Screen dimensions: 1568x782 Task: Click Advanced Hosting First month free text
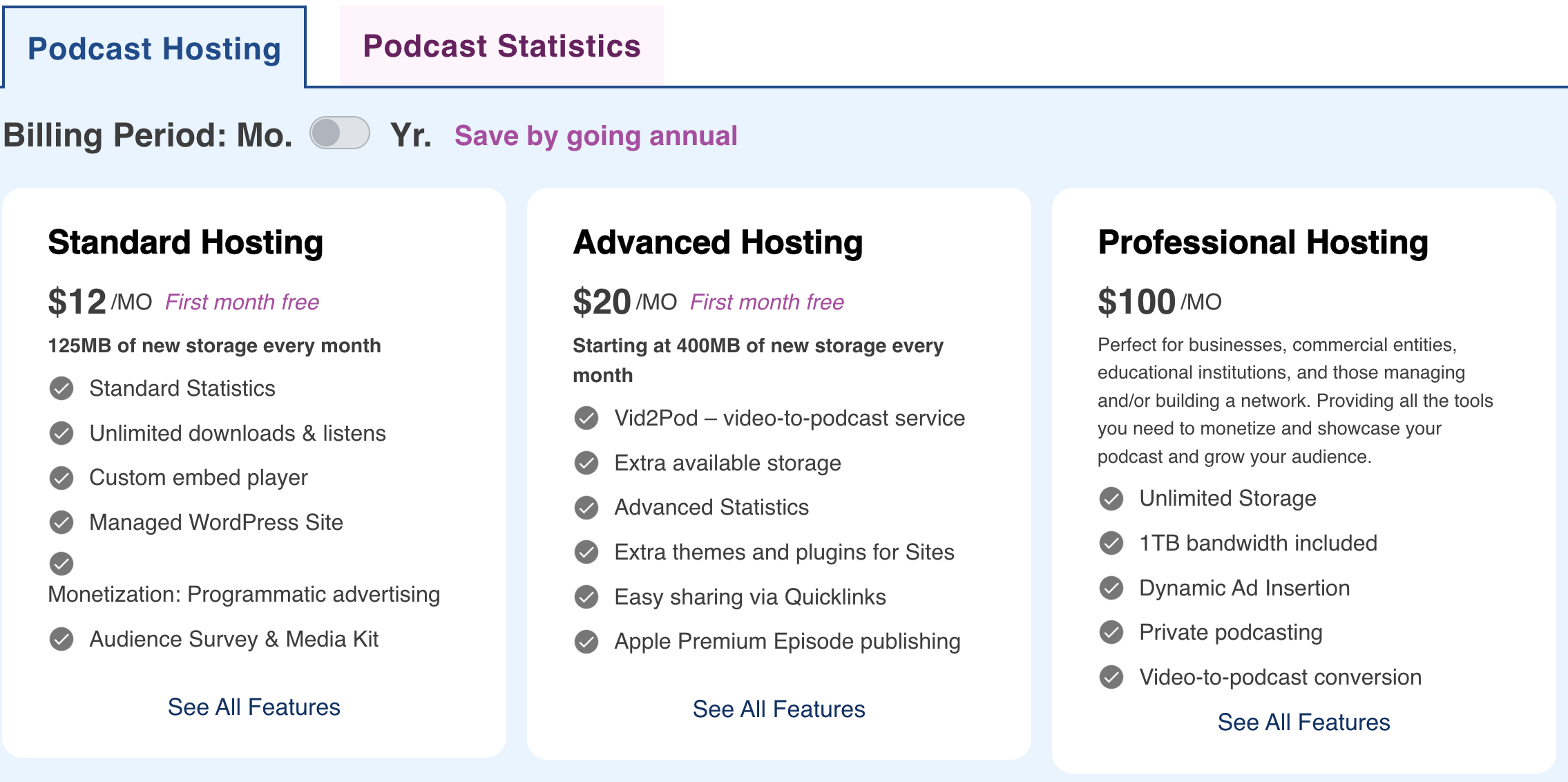767,302
